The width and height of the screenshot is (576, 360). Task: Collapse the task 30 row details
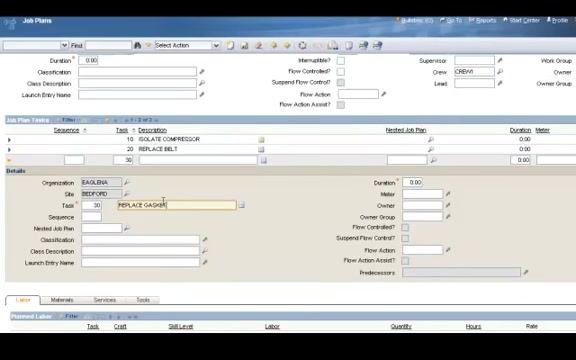(x=9, y=160)
